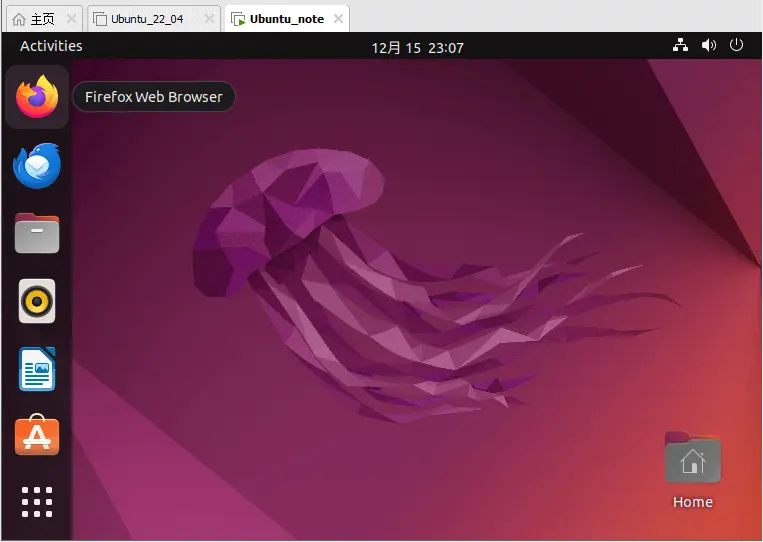Close the Ubuntu_note tab
Viewport: 763px width, 542px height.
pyautogui.click(x=338, y=19)
